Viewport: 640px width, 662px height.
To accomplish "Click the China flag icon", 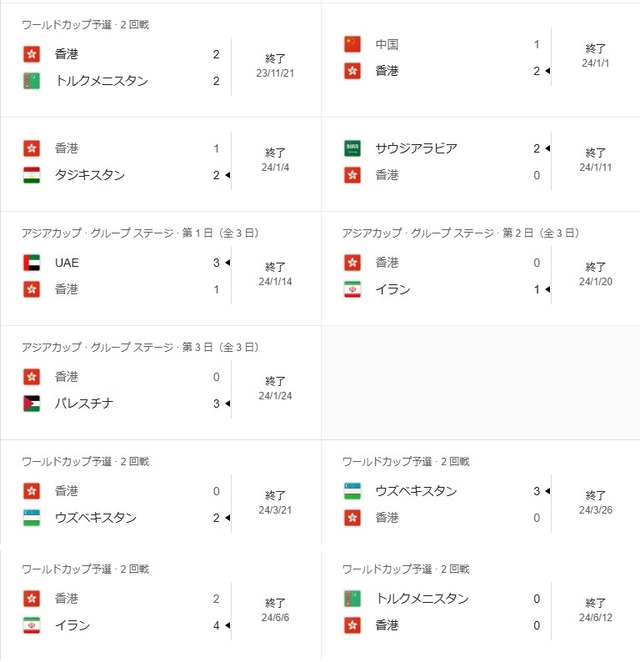I will (352, 44).
